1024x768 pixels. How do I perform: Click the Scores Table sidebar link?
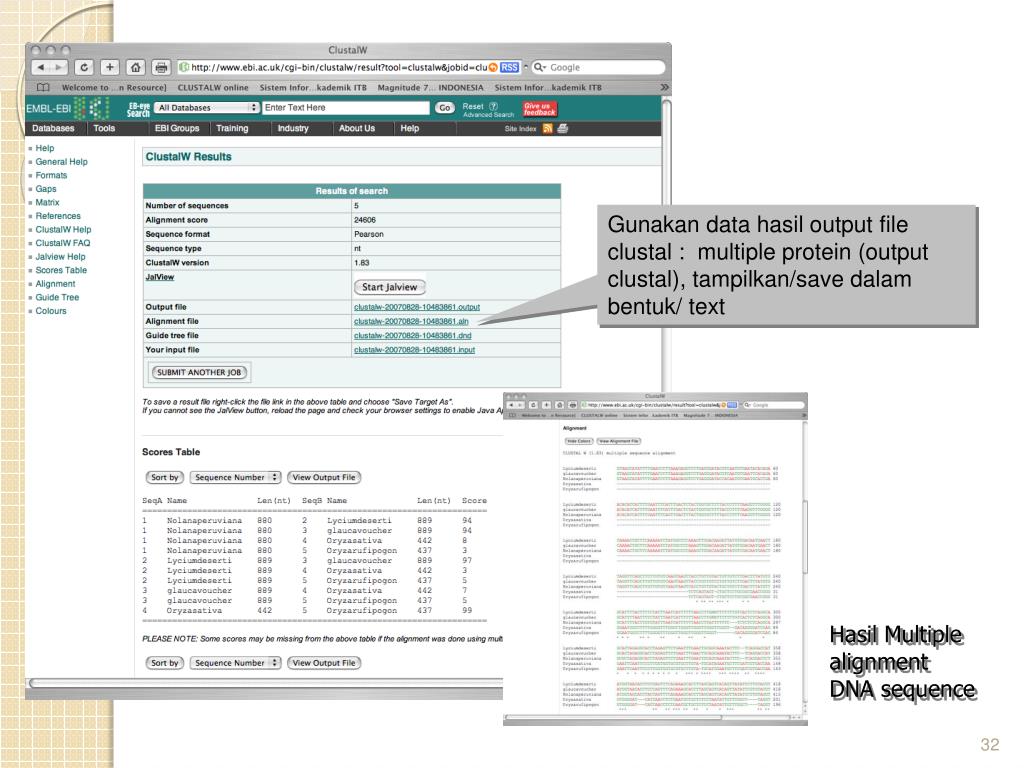click(x=61, y=270)
